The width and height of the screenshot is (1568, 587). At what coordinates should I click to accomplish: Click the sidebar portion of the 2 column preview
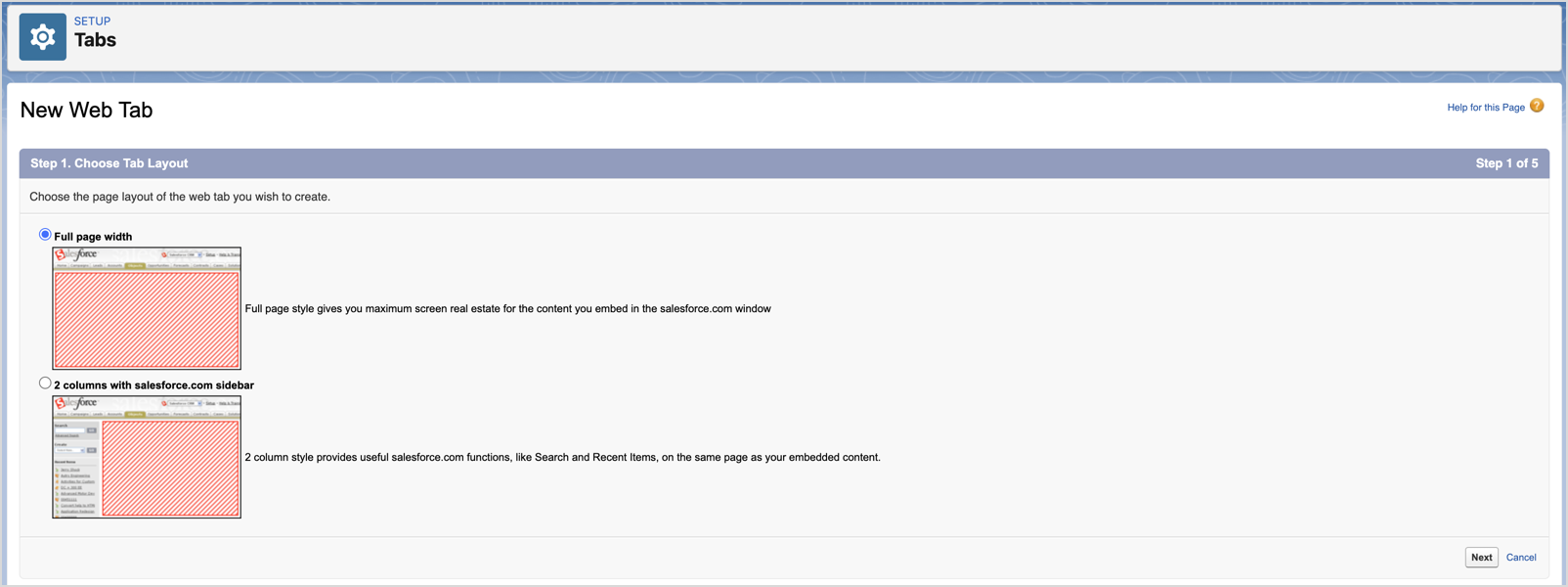coord(76,470)
